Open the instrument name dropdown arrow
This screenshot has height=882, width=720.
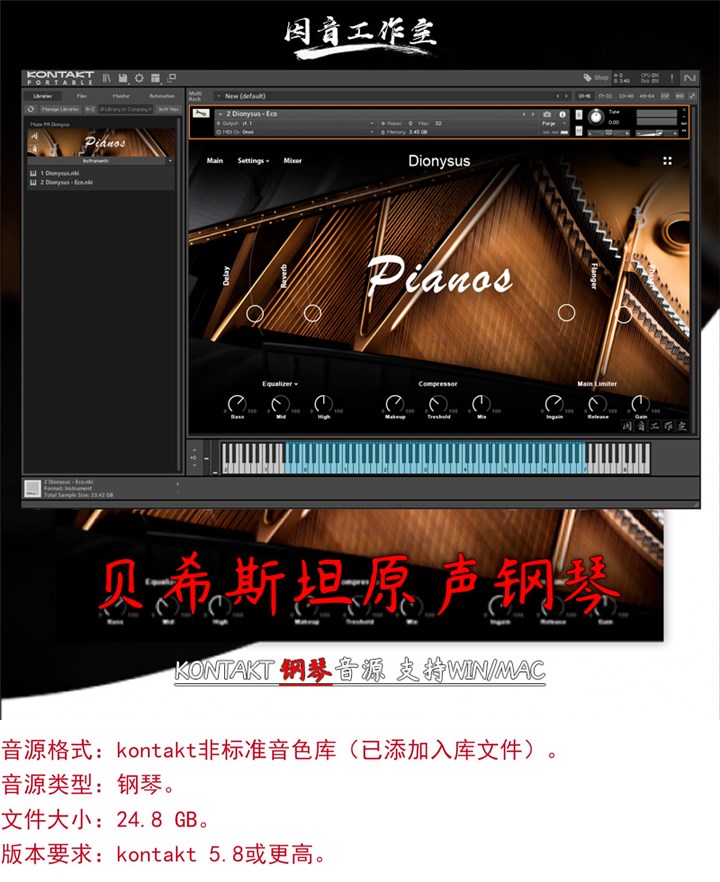point(220,114)
